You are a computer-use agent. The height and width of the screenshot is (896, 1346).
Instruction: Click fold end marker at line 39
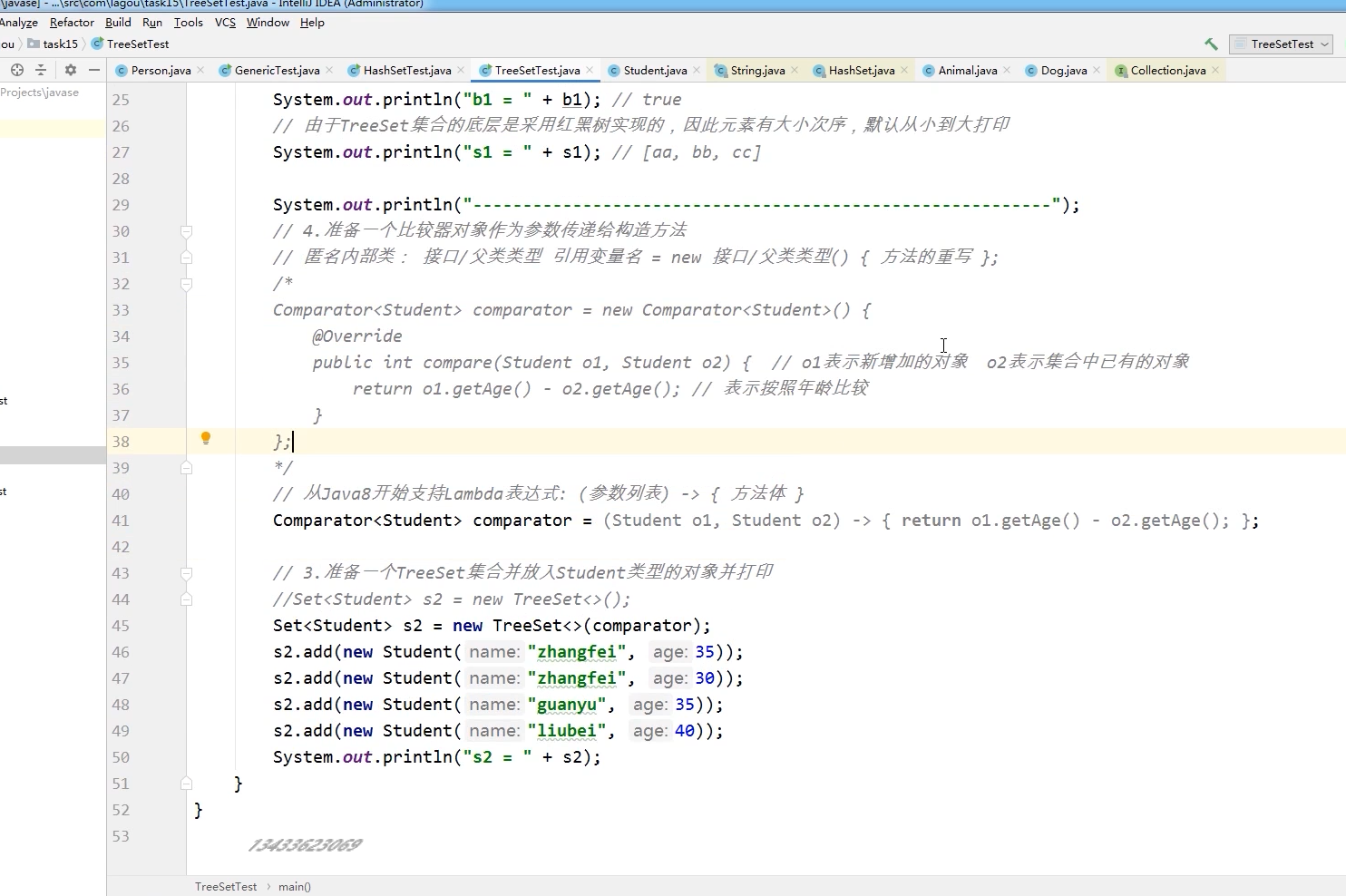186,468
